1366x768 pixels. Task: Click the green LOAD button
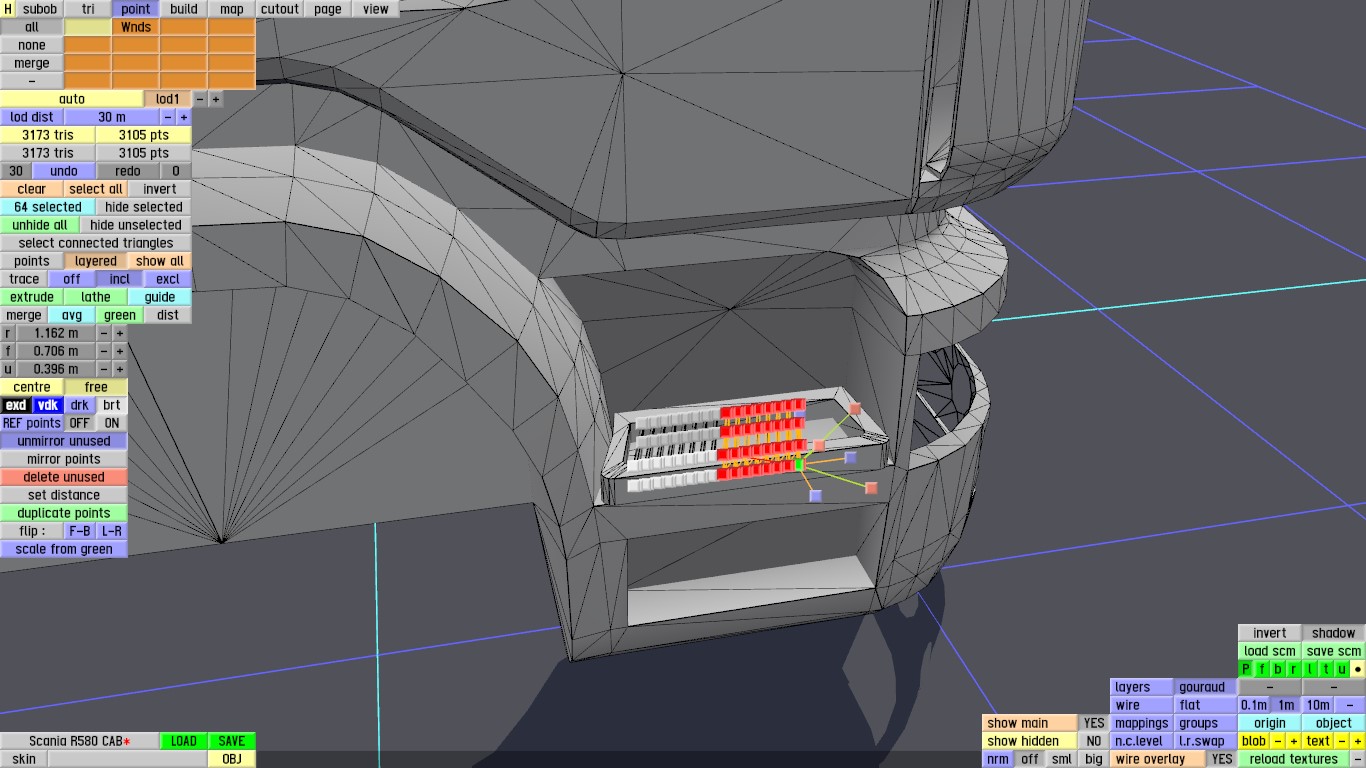pos(184,741)
